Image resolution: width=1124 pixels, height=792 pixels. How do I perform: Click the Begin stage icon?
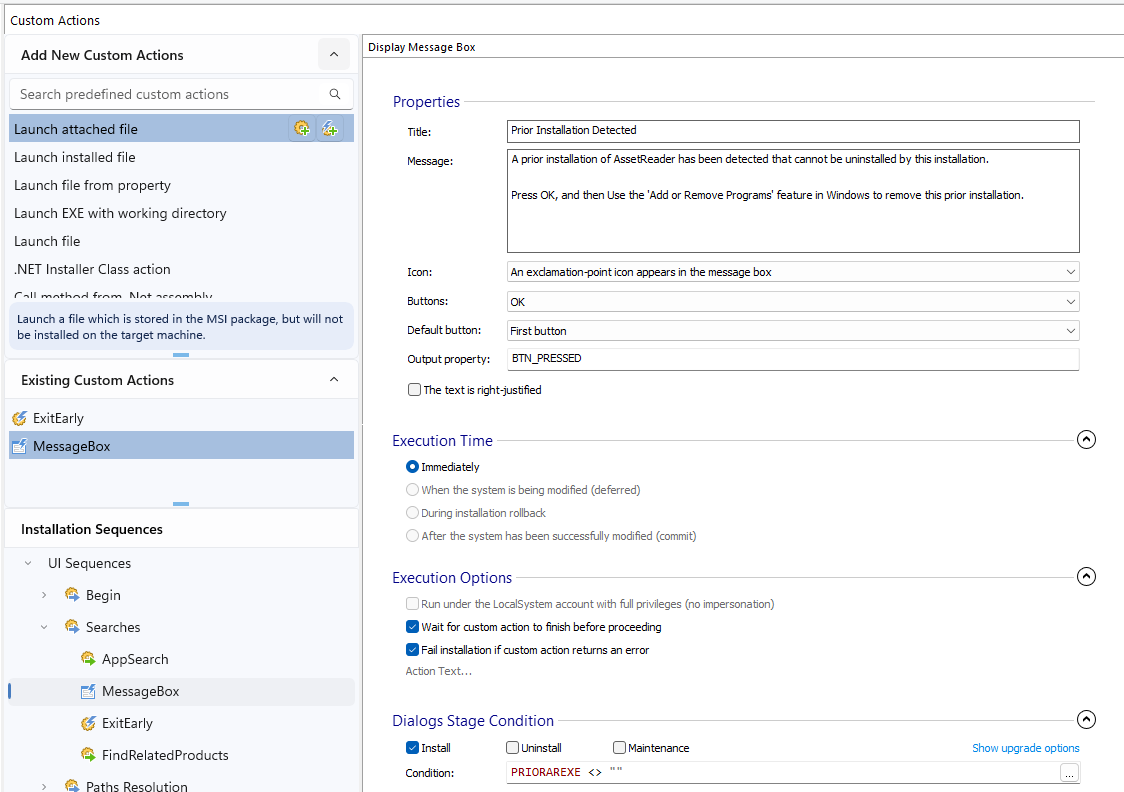[72, 595]
